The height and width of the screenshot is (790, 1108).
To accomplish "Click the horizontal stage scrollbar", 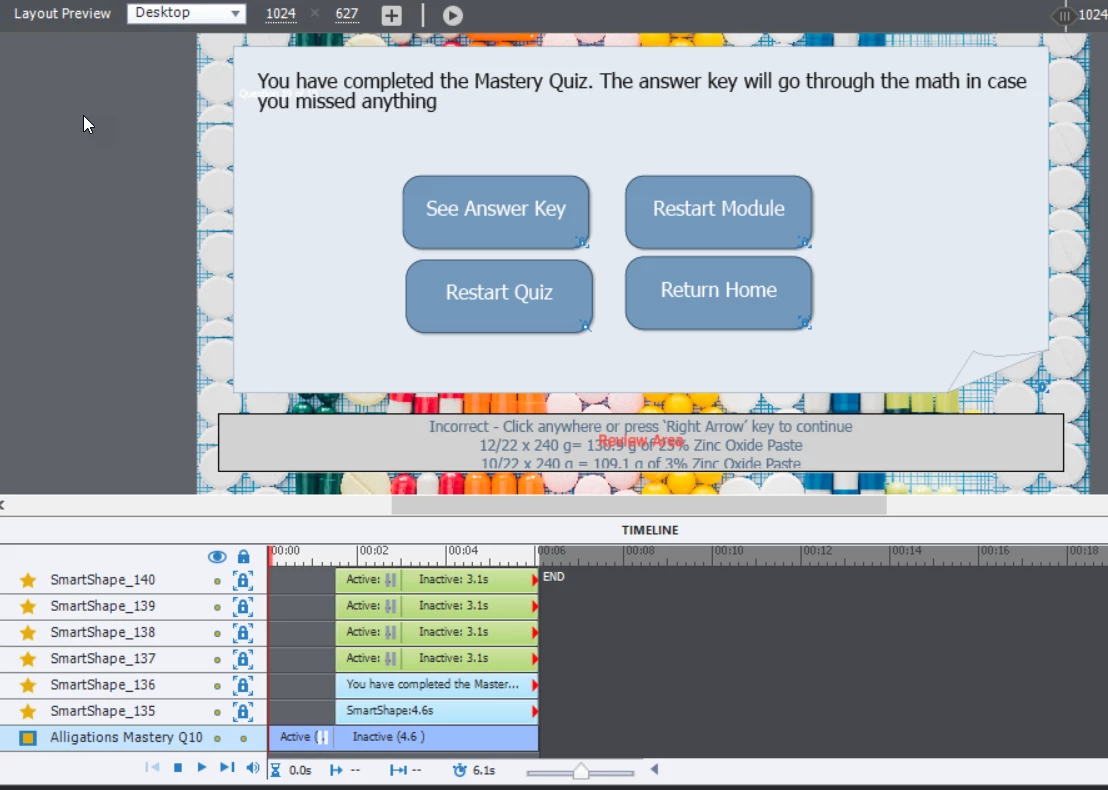I will (639, 505).
